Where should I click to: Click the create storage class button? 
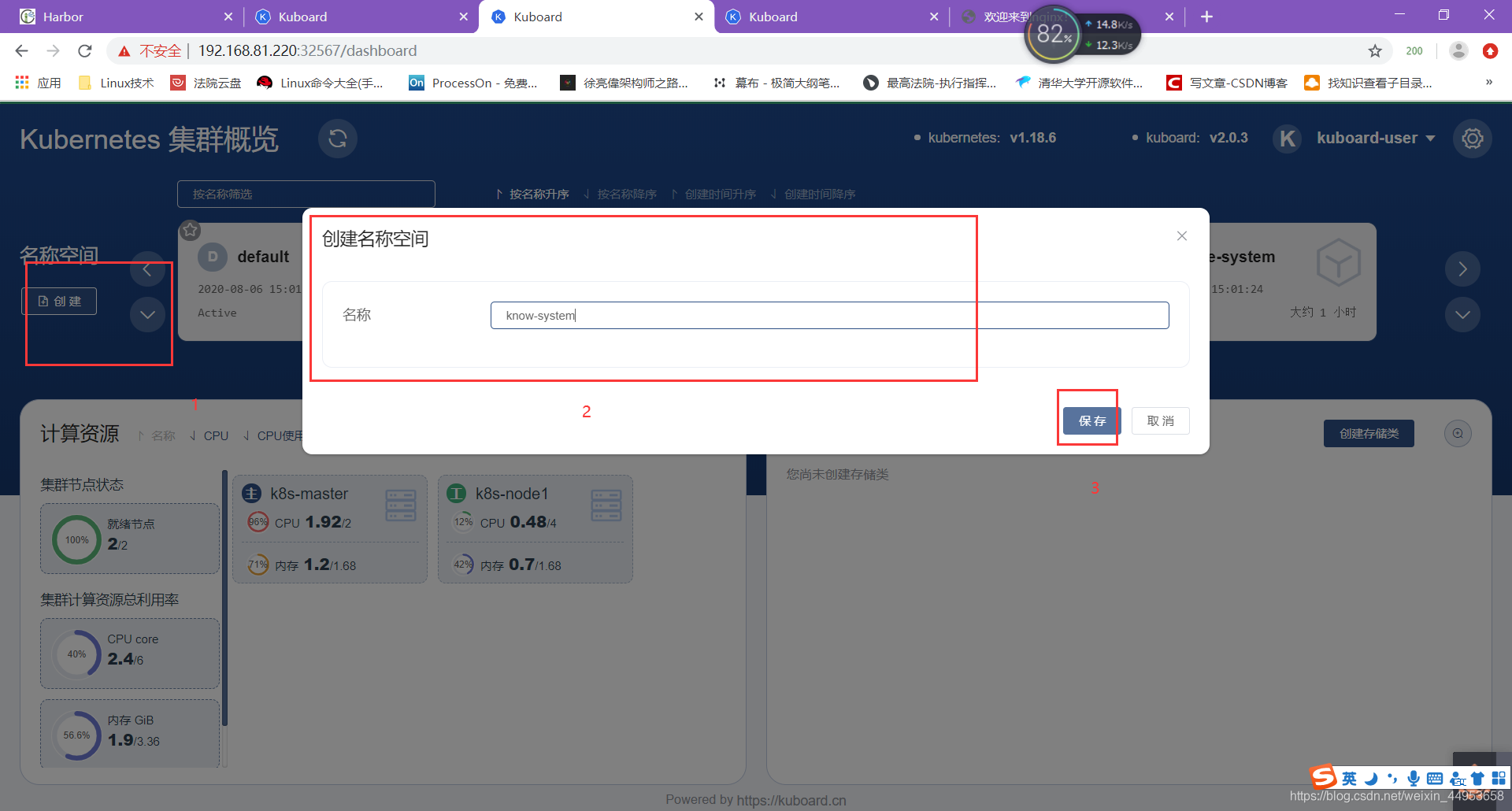1369,434
